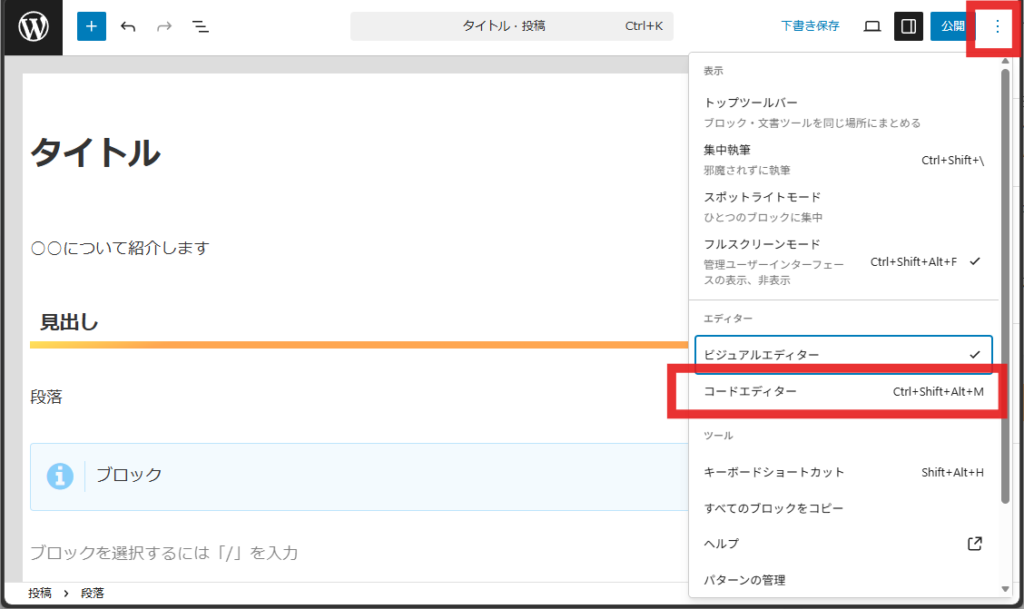The image size is (1024, 609).
Task: Click the 下書き保存 link
Action: [810, 27]
